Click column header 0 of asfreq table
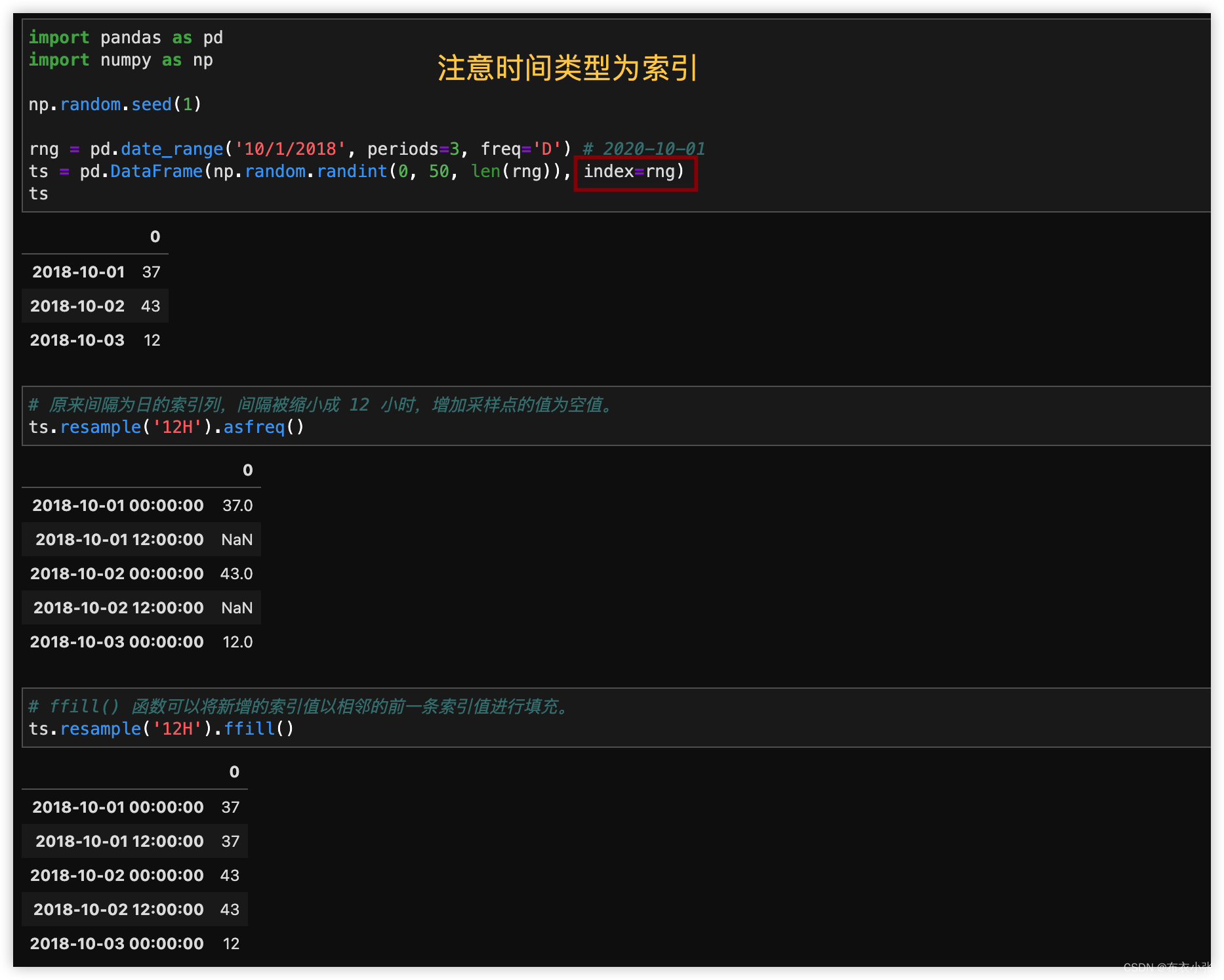1224x980 pixels. coord(248,470)
